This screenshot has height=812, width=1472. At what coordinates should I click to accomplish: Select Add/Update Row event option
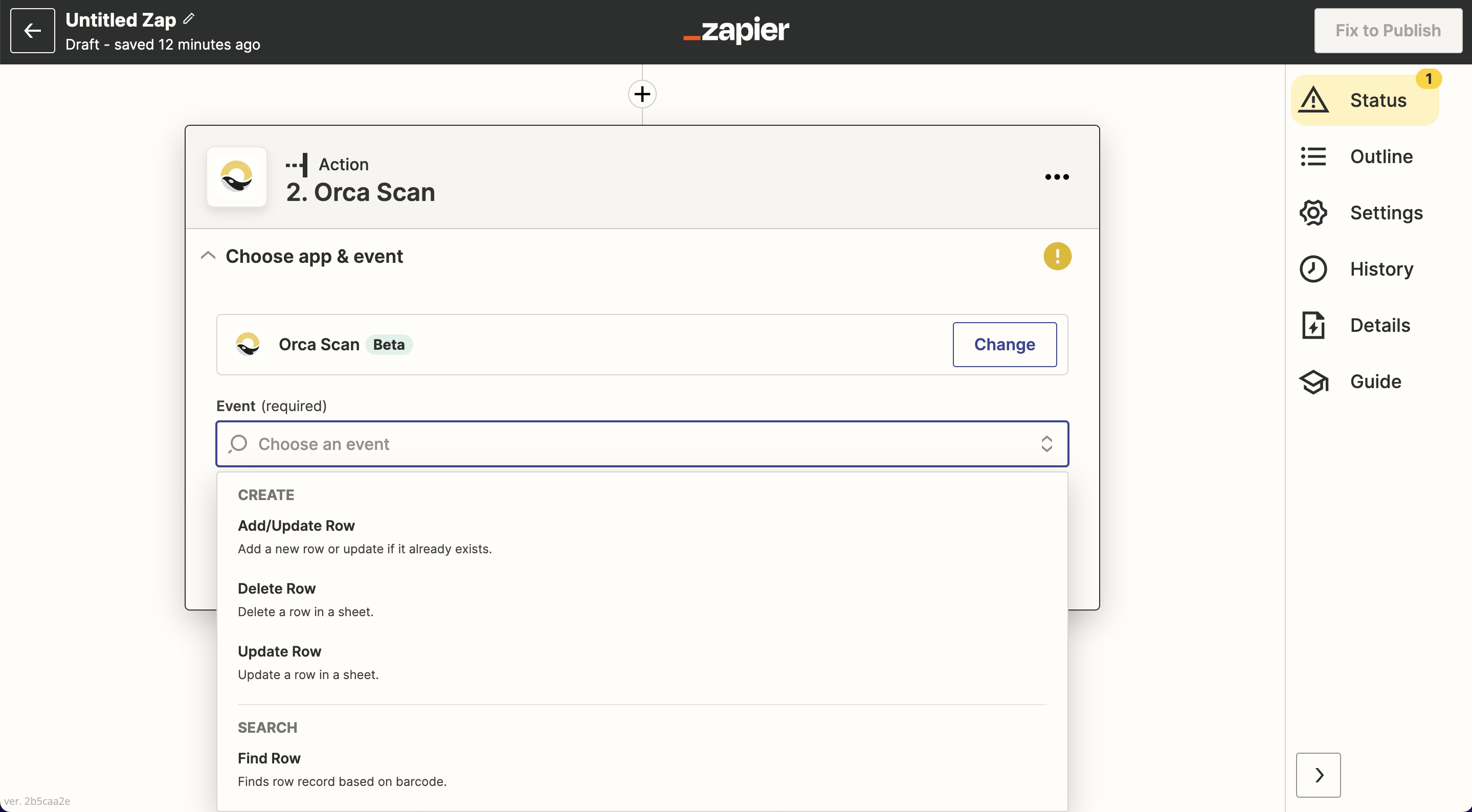coord(296,525)
